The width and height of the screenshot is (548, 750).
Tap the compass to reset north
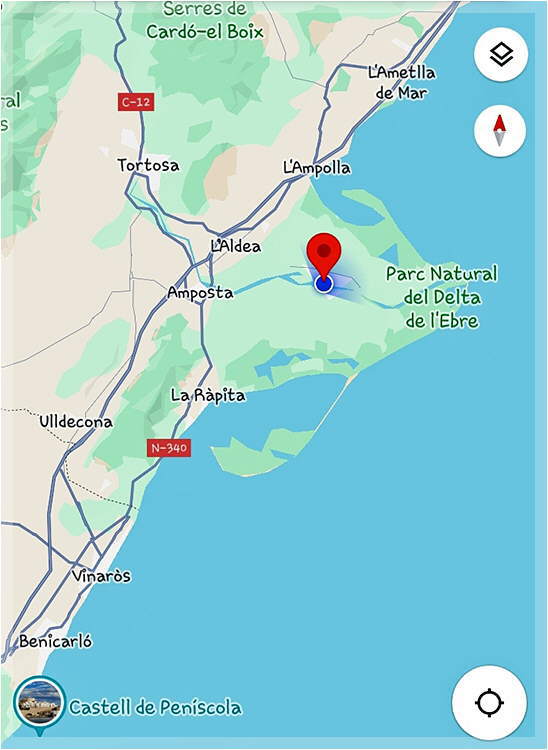[500, 131]
